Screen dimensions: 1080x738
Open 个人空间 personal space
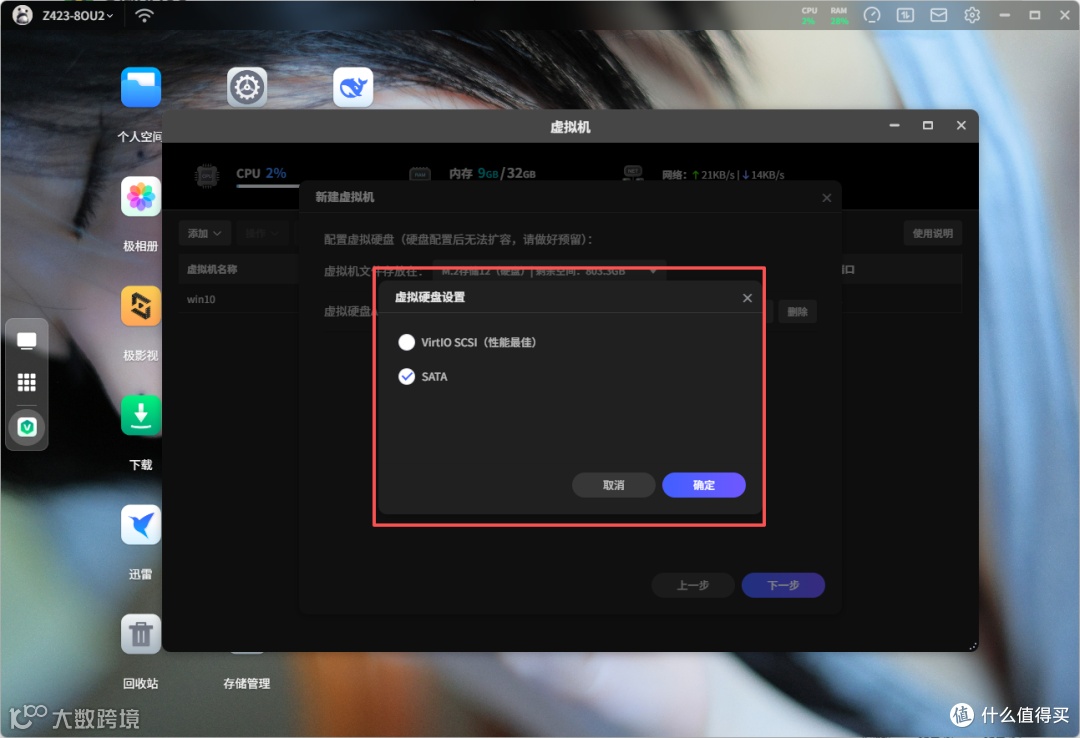point(140,87)
